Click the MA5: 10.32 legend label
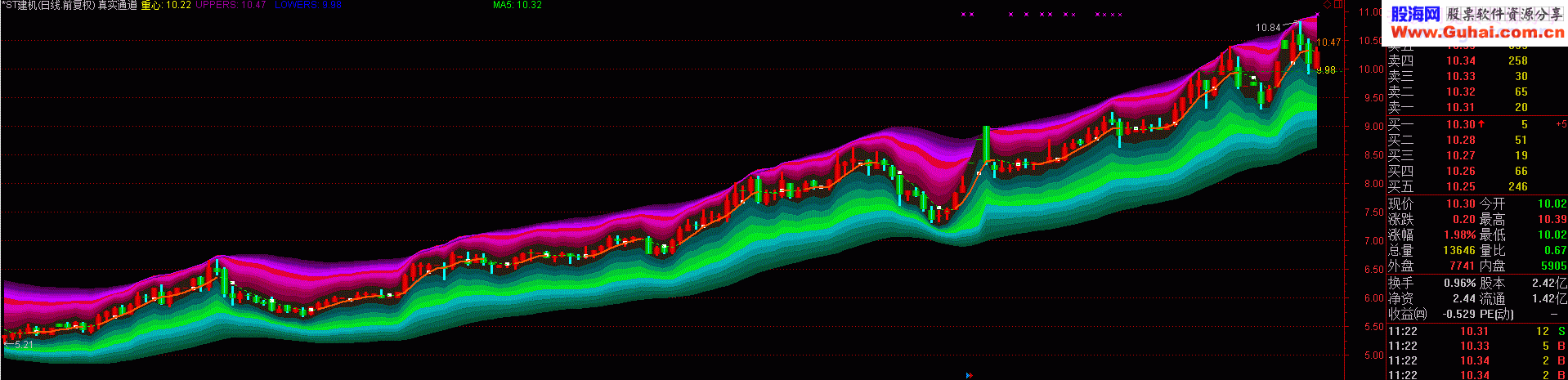 [x=517, y=5]
